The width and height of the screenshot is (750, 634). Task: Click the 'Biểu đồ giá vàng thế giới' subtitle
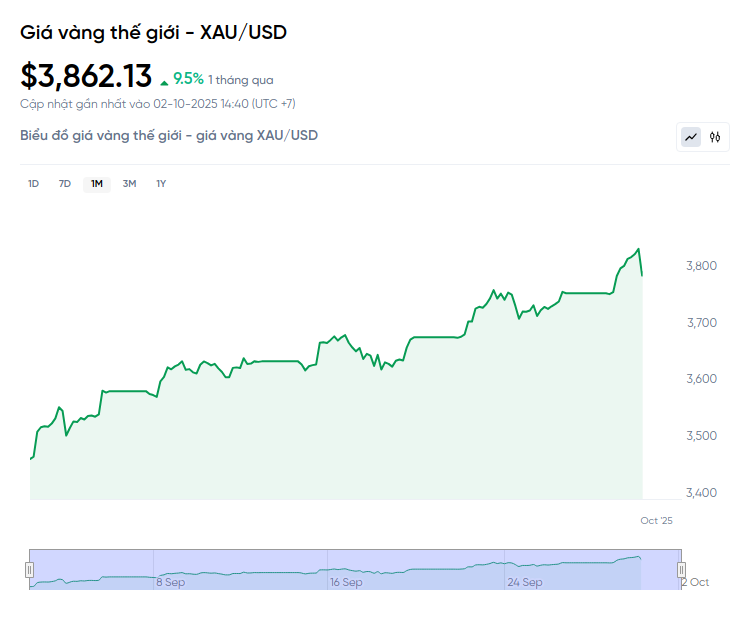(169, 135)
